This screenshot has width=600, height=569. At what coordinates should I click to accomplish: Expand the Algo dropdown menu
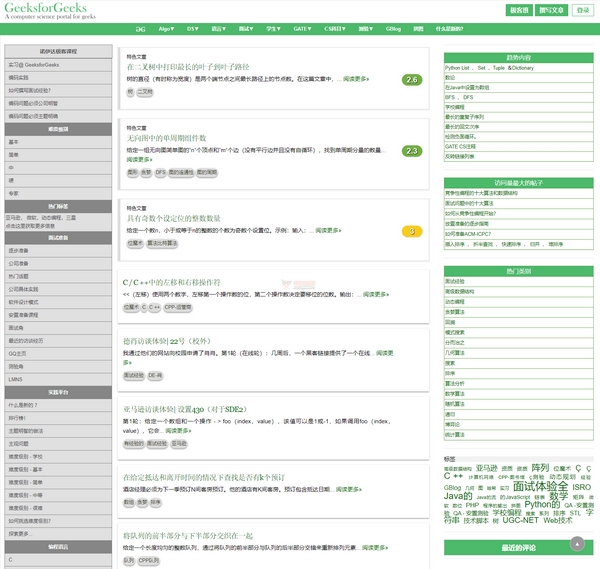(166, 29)
